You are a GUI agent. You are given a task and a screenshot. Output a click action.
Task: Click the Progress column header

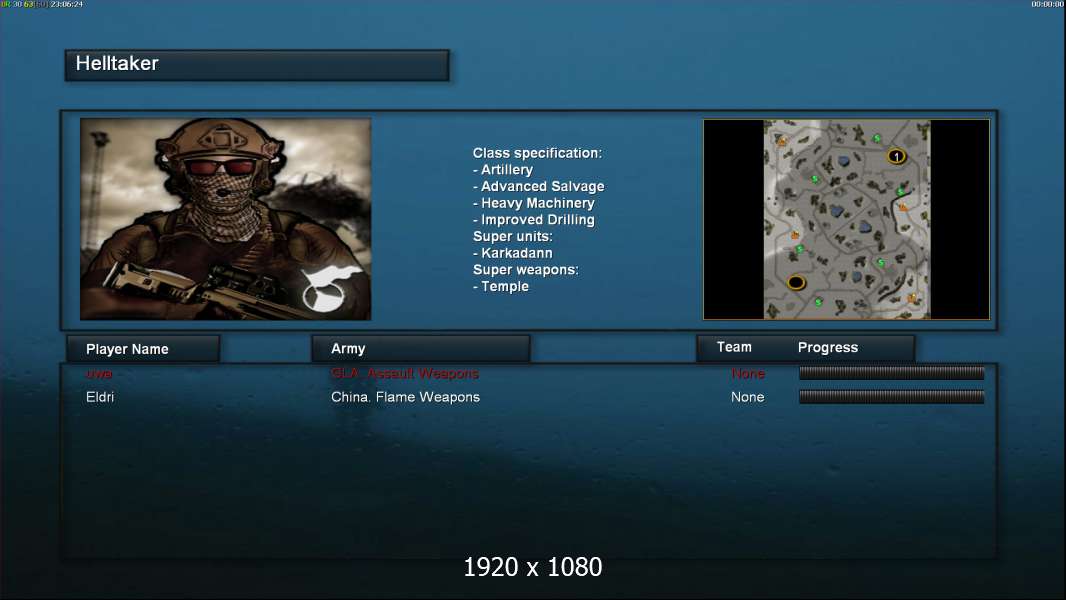tap(827, 347)
